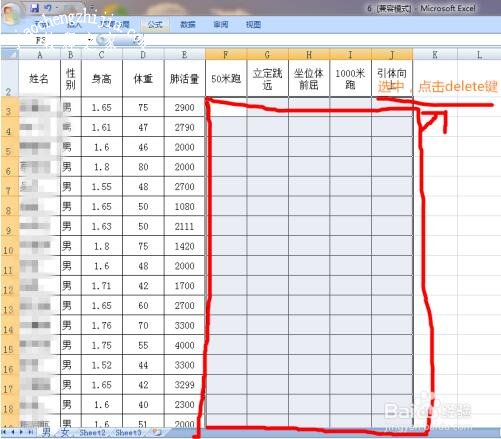The image size is (501, 439).
Task: Click the first-sheet navigation arrow
Action: pyautogui.click(x=5, y=432)
